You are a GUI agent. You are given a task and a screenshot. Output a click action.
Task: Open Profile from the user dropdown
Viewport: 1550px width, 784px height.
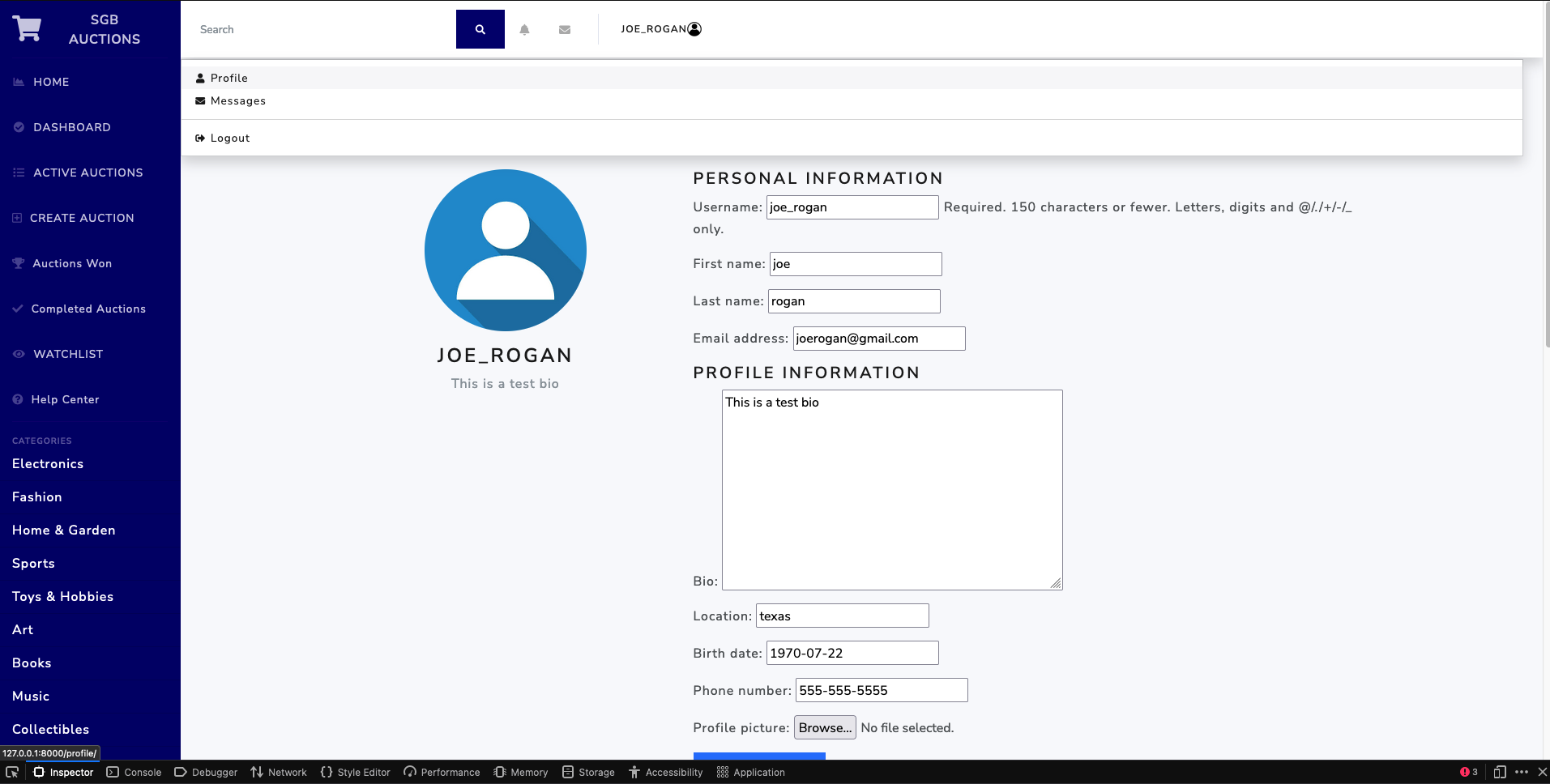click(852, 79)
